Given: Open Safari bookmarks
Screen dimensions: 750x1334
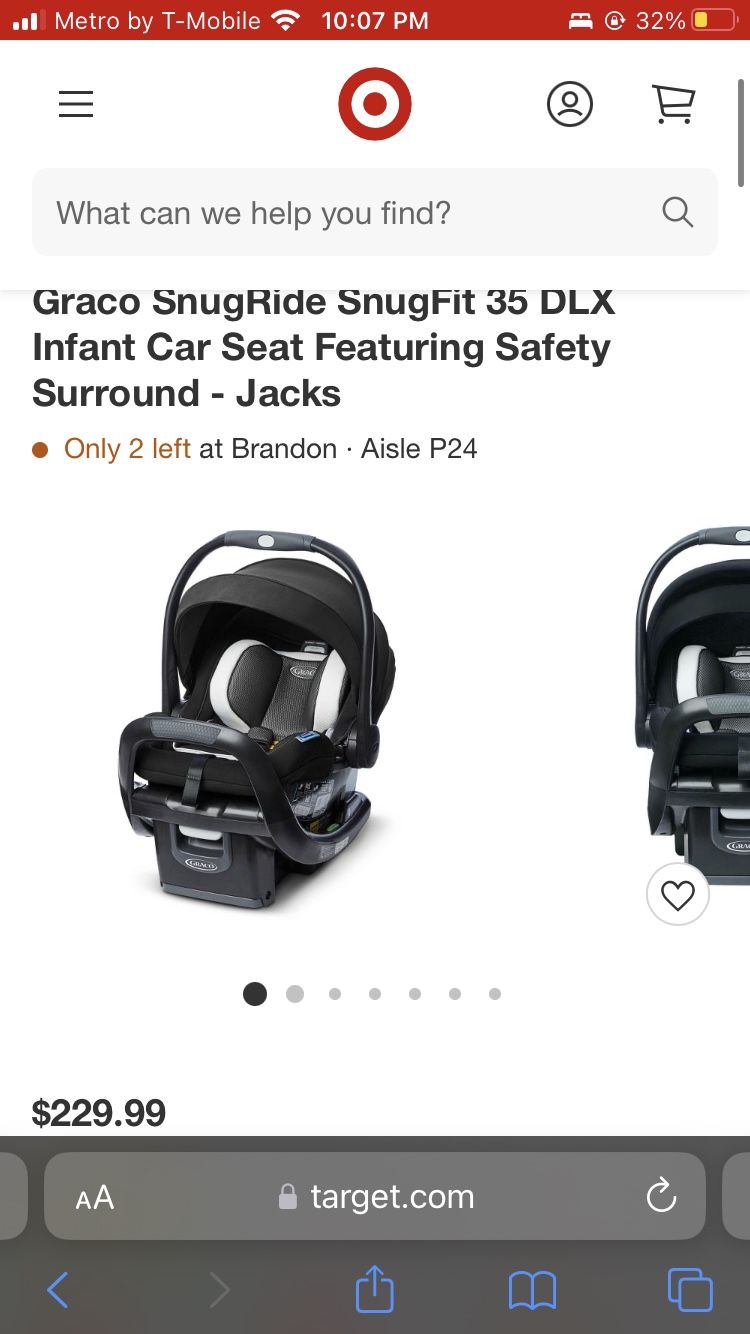Looking at the screenshot, I should (532, 1290).
